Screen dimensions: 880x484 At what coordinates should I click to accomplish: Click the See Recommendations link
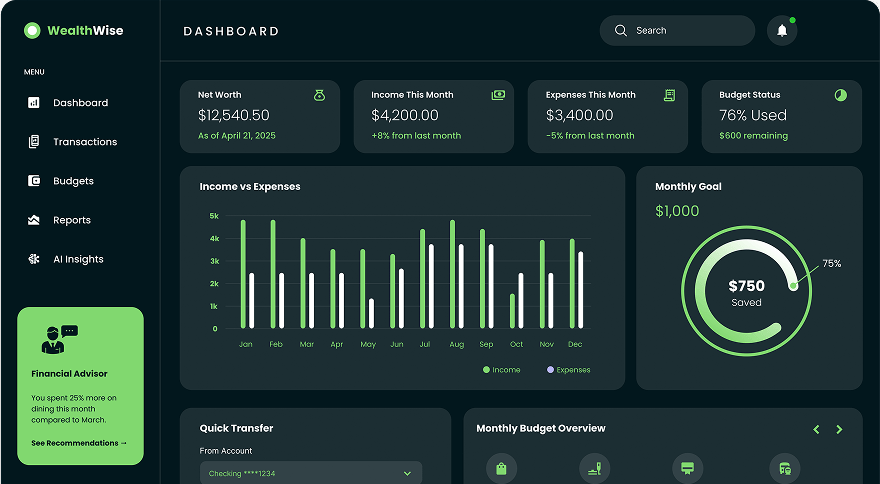pyautogui.click(x=79, y=443)
